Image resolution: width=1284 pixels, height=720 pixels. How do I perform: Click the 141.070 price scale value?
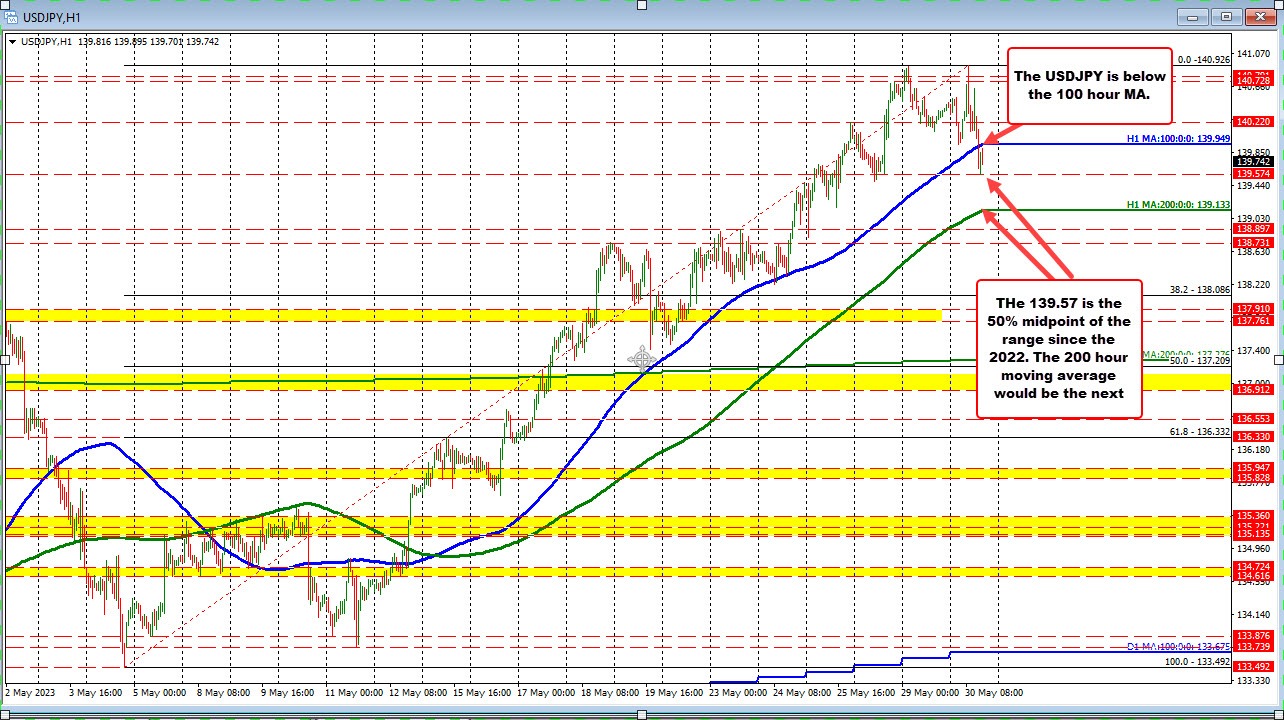click(x=1254, y=53)
